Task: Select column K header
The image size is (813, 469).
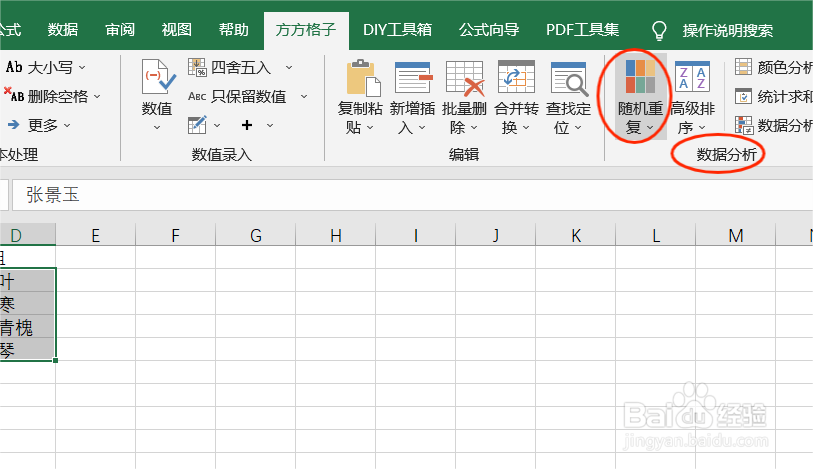Action: (576, 235)
